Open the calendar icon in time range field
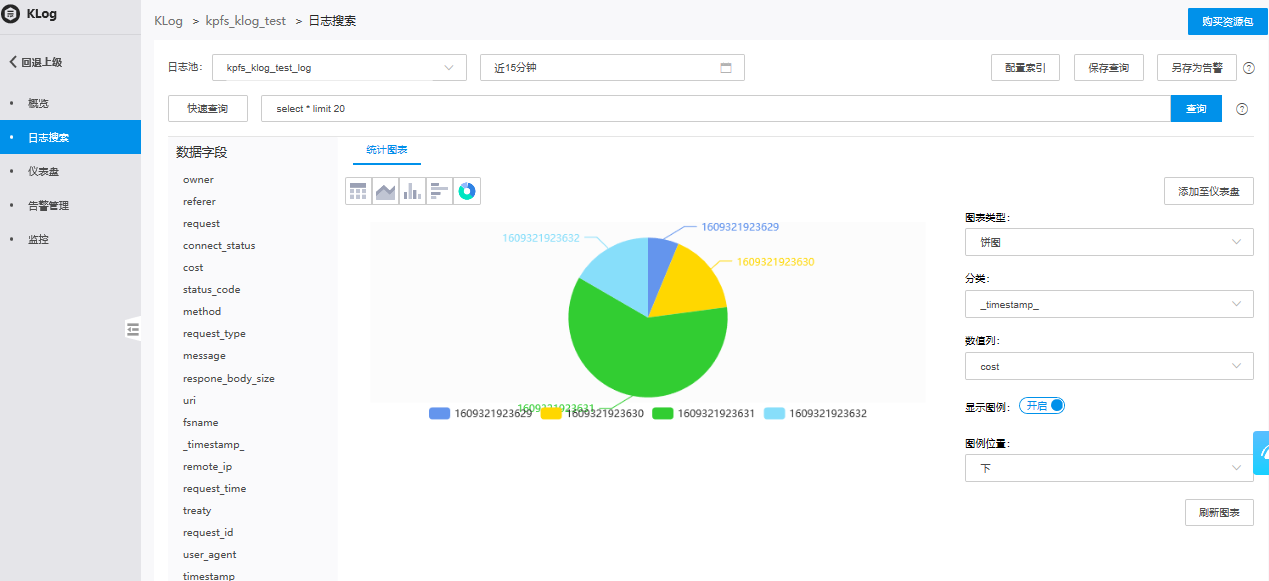The width and height of the screenshot is (1269, 581). [726, 68]
